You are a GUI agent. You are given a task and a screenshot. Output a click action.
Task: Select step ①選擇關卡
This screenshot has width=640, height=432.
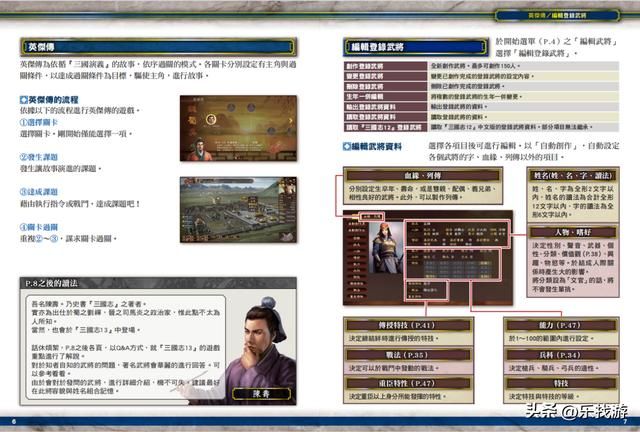pyautogui.click(x=39, y=122)
